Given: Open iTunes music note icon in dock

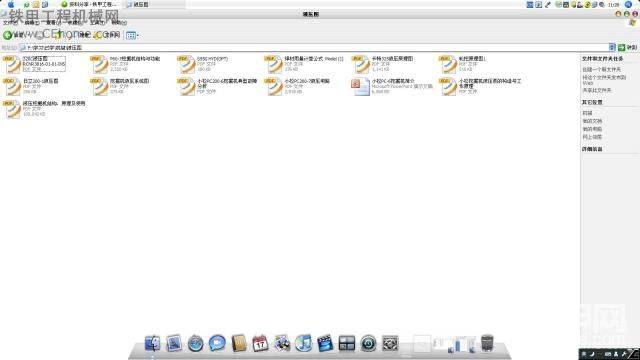Looking at the screenshot, I should pyautogui.click(x=303, y=343).
